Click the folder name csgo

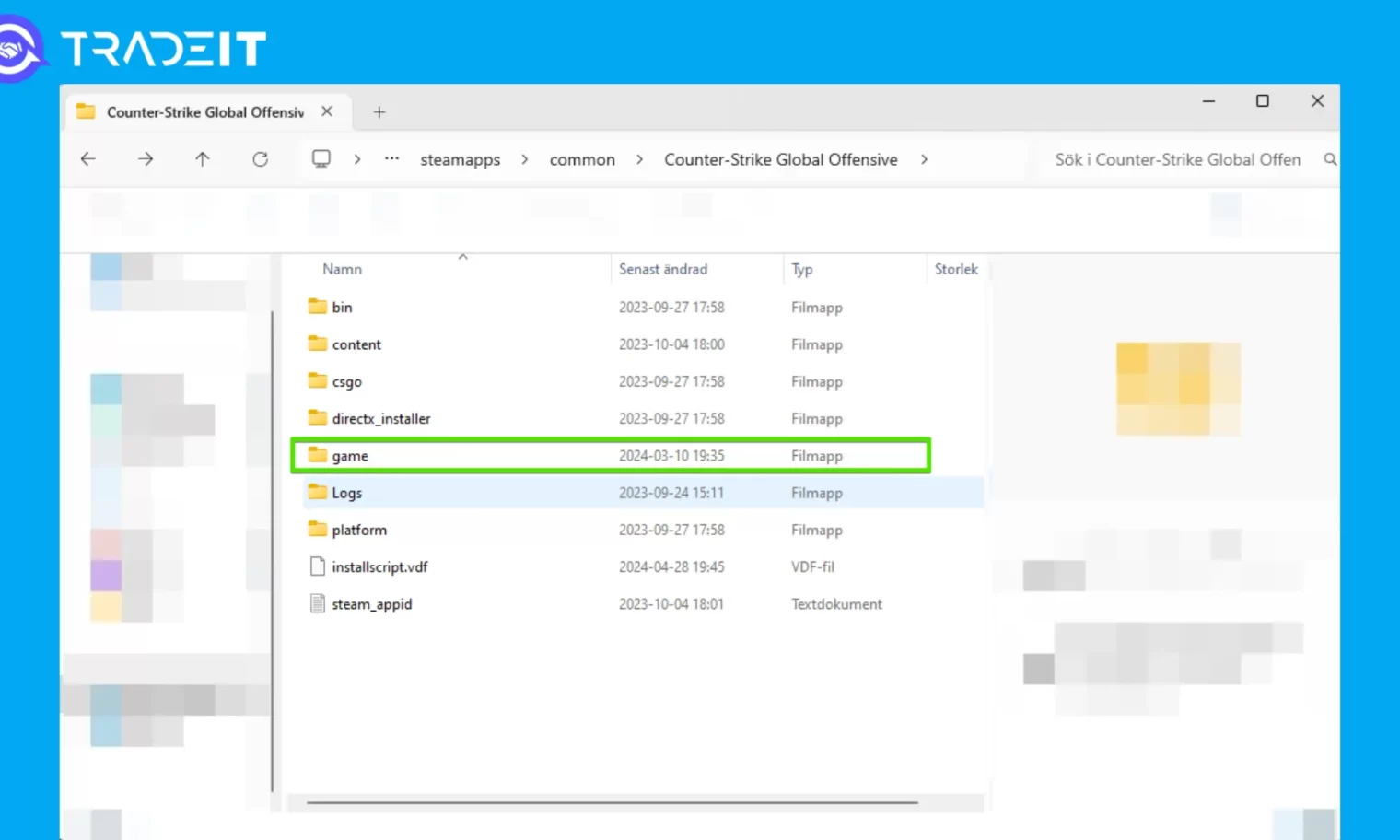click(347, 381)
